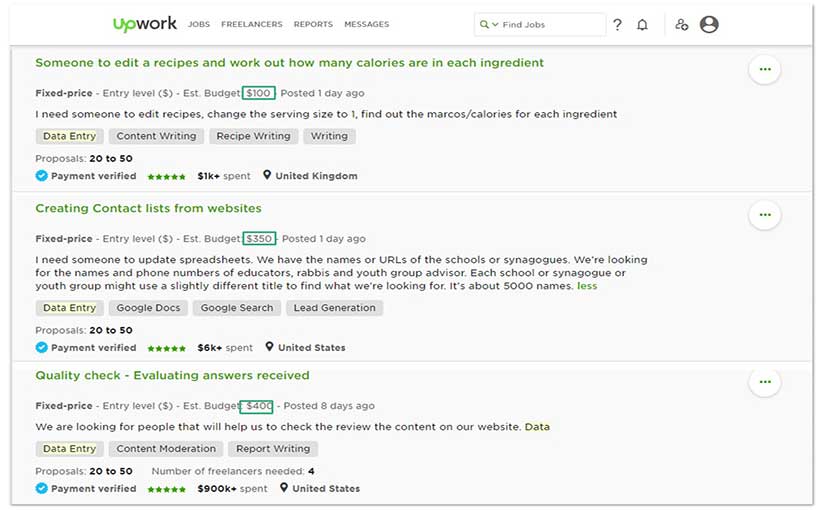Open the JOBS menu
Viewport: 820px width, 510px height.
pos(199,24)
